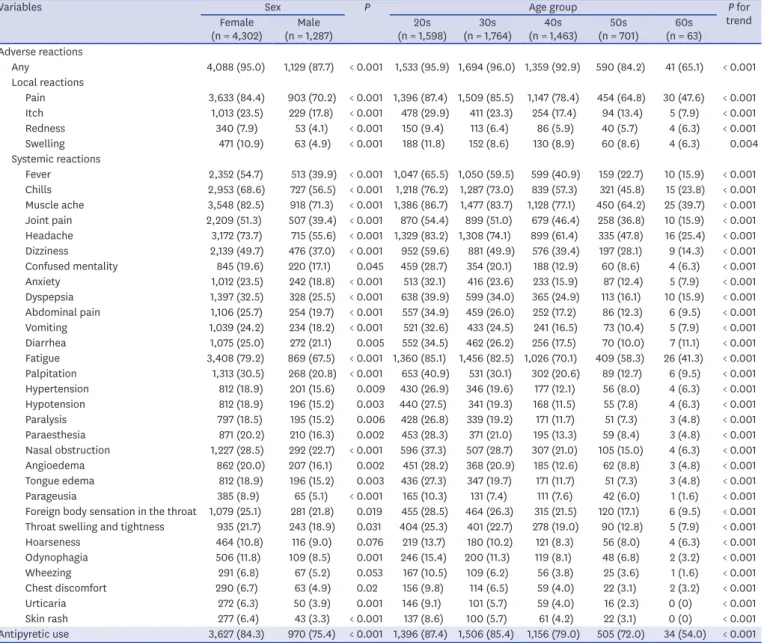Click the 'Adverse reactions' row label
This screenshot has width=770, height=643.
pyautogui.click(x=41, y=52)
